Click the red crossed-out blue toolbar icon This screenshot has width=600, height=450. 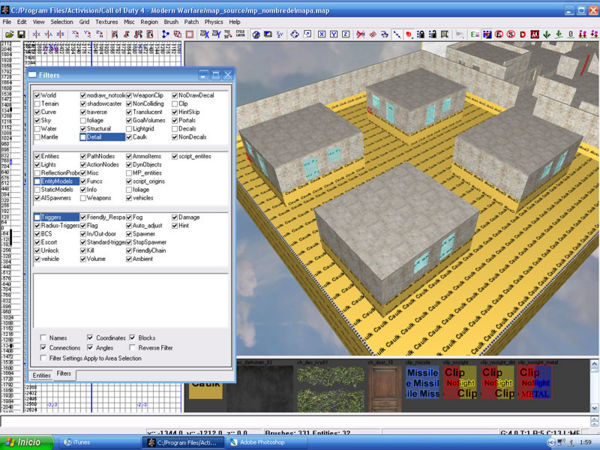360,34
